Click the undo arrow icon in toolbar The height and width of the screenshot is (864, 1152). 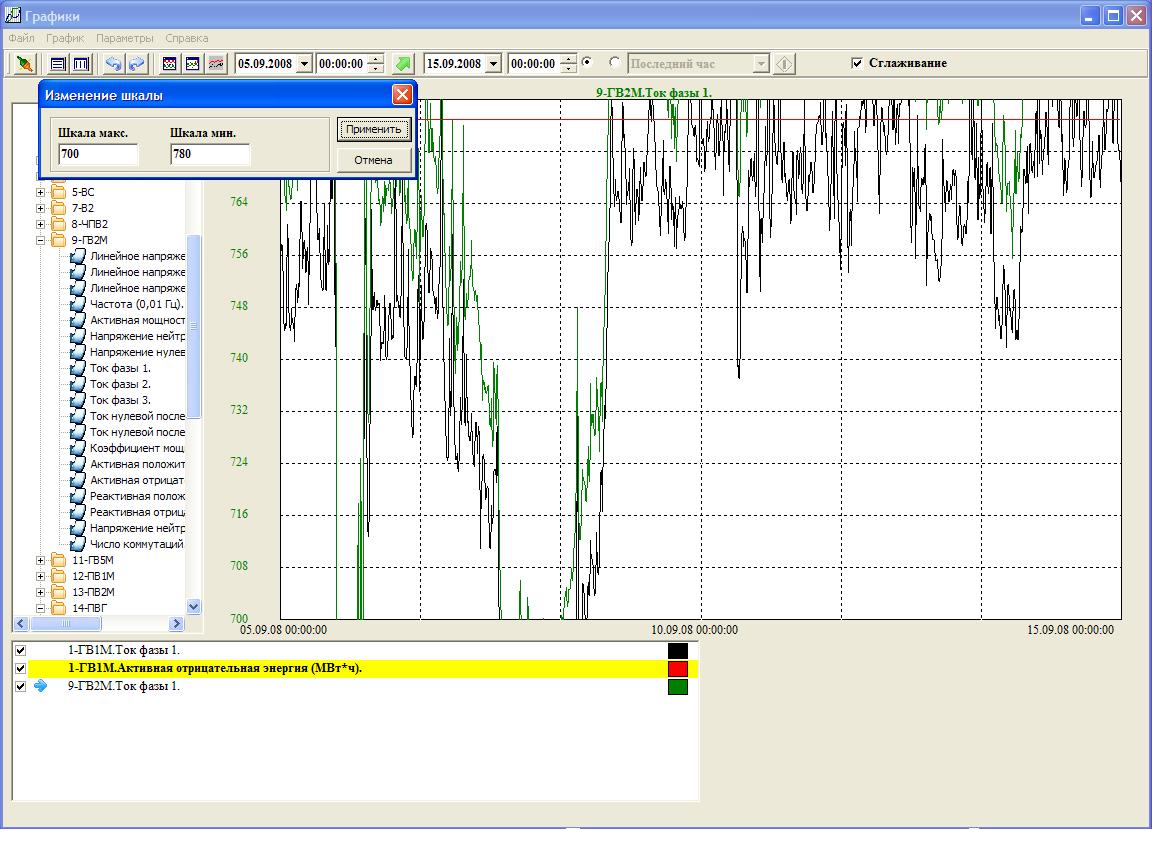pyautogui.click(x=113, y=64)
